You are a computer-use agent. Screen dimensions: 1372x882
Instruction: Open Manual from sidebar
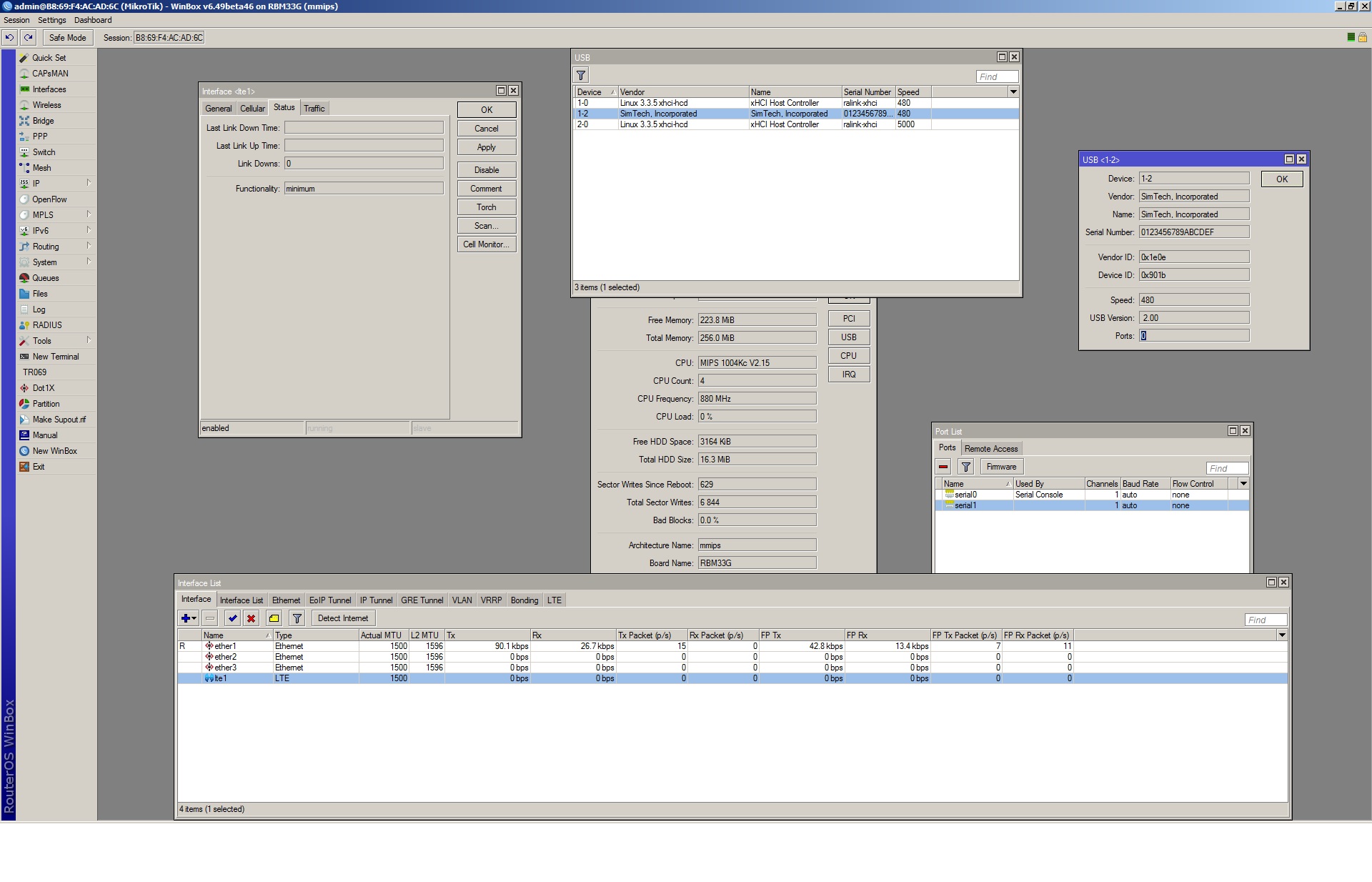click(44, 435)
